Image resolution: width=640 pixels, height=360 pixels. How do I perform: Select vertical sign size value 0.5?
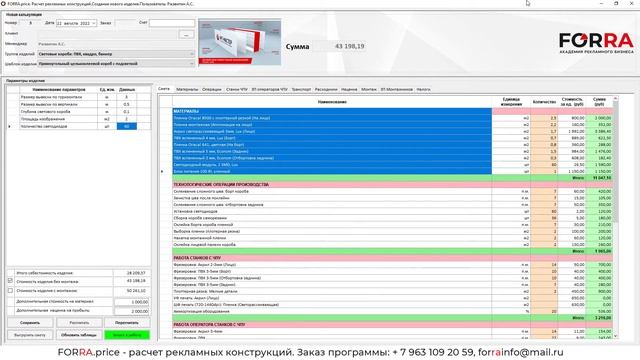[127, 104]
